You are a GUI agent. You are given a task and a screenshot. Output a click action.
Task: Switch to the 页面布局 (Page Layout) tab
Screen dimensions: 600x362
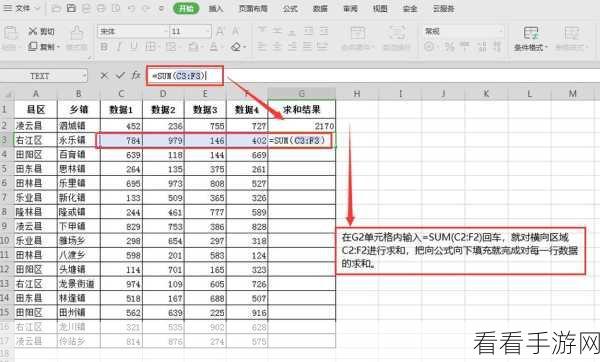(253, 8)
